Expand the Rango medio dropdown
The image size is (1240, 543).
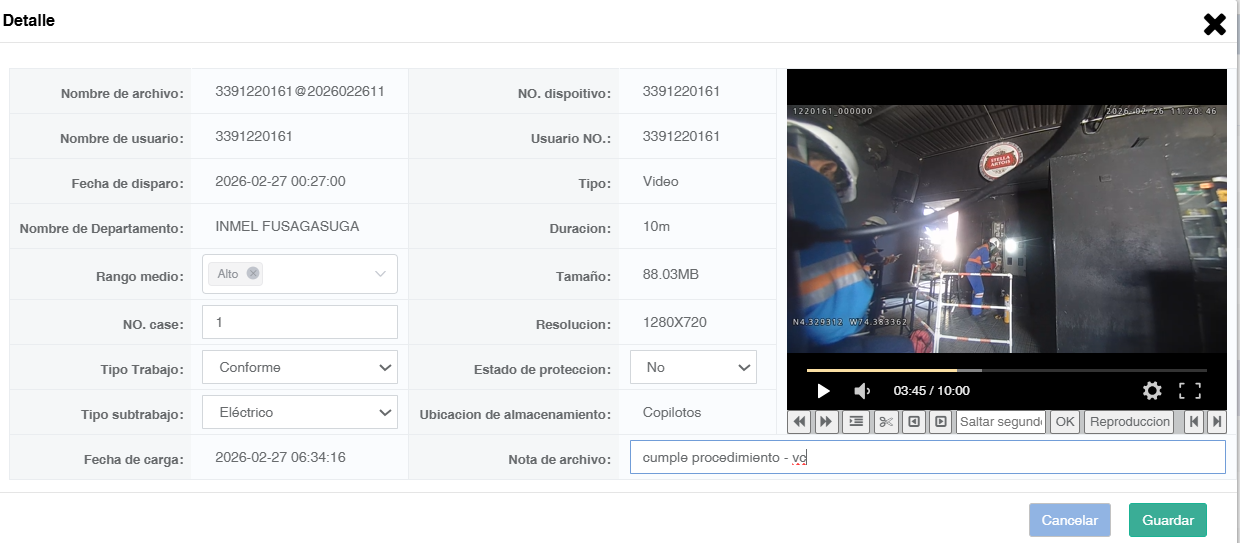[380, 274]
